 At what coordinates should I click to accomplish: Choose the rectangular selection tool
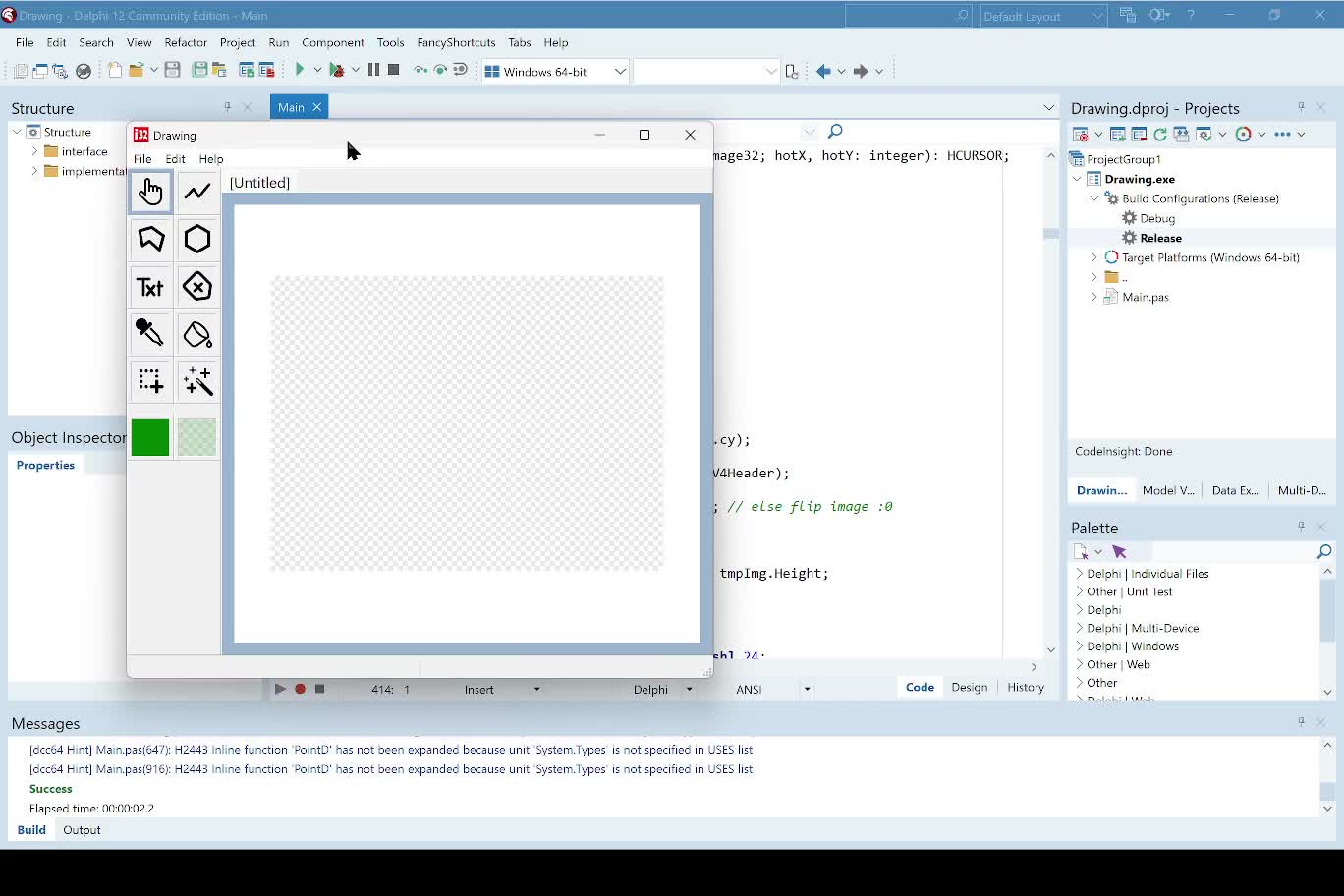coord(150,381)
